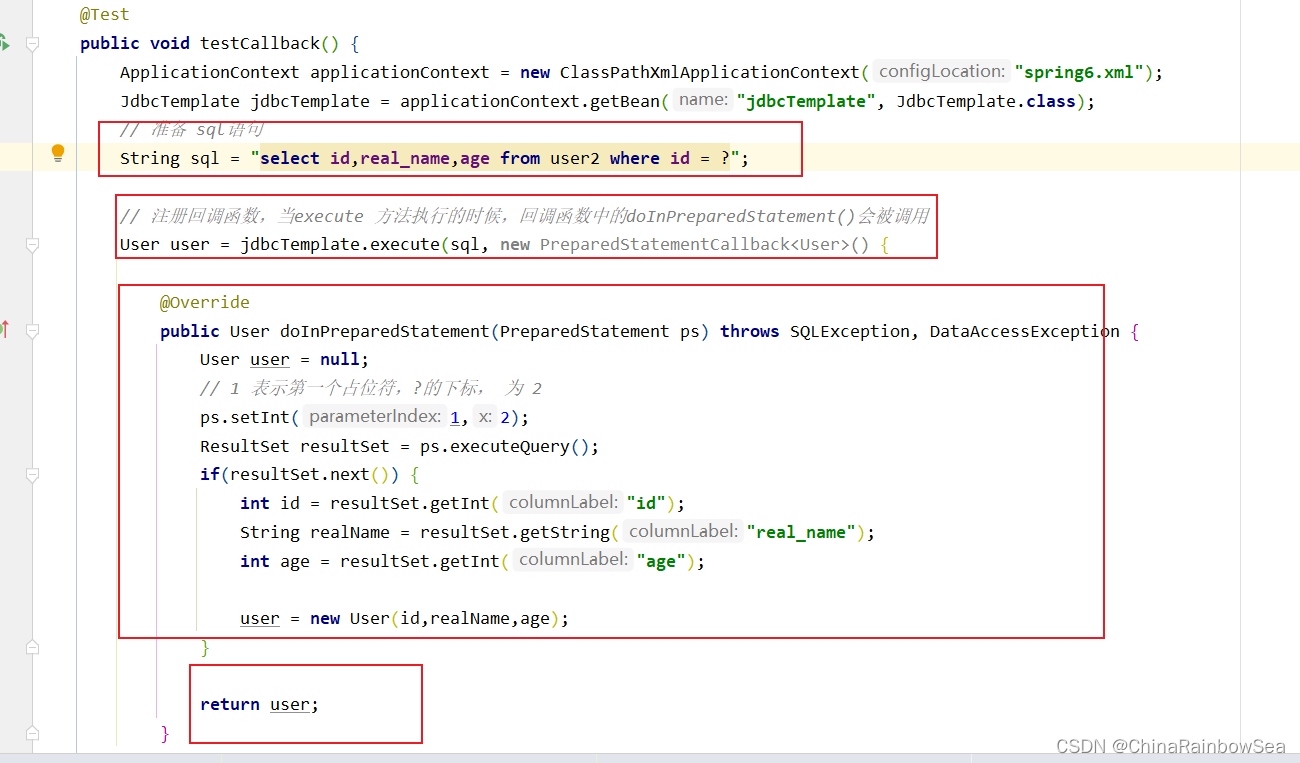This screenshot has height=763, width=1300.
Task: Click the User user = null line
Action: pos(284,360)
